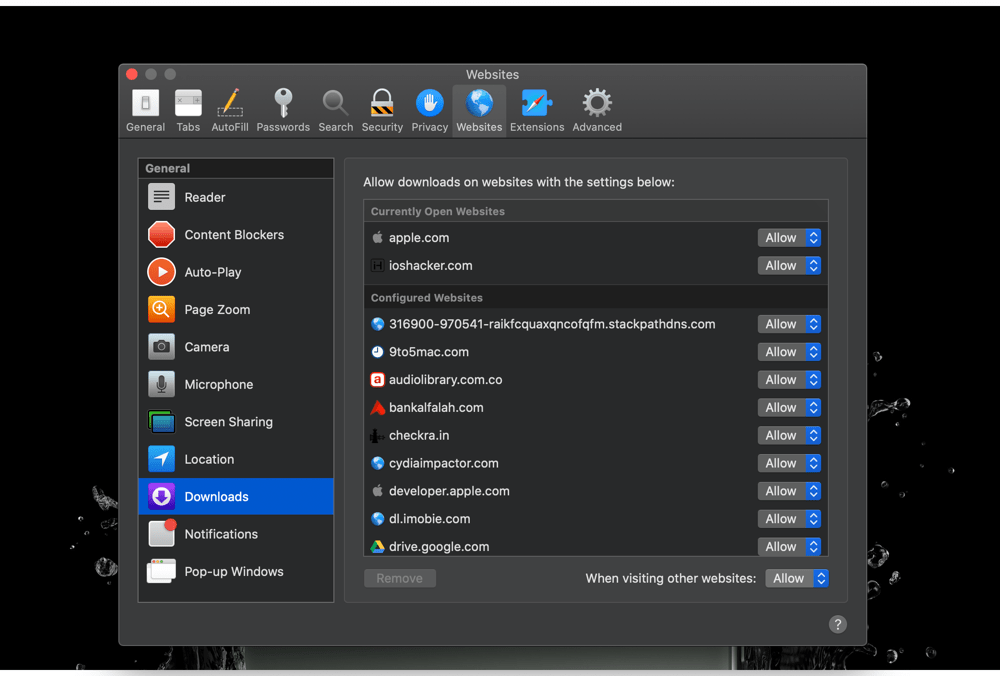Change the 'When visiting other websites' dropdown
This screenshot has height=676, width=1000.
click(x=797, y=578)
